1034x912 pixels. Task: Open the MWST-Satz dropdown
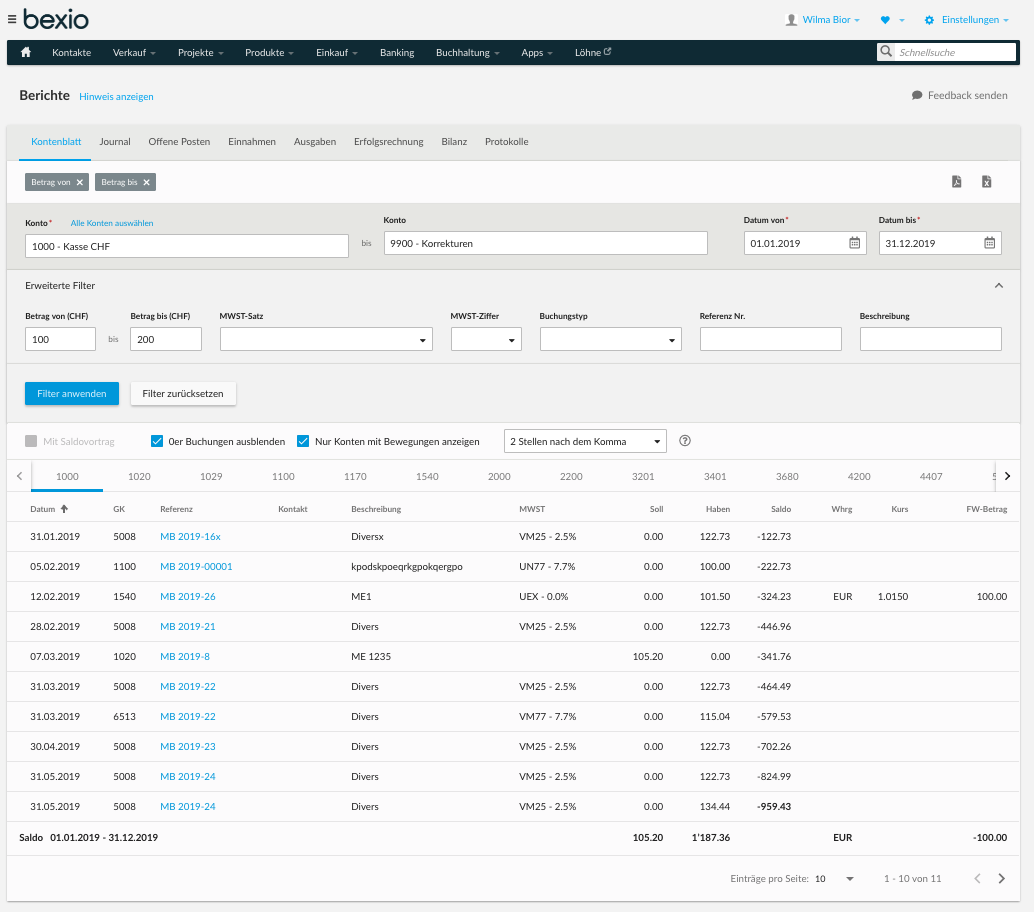pyautogui.click(x=326, y=339)
